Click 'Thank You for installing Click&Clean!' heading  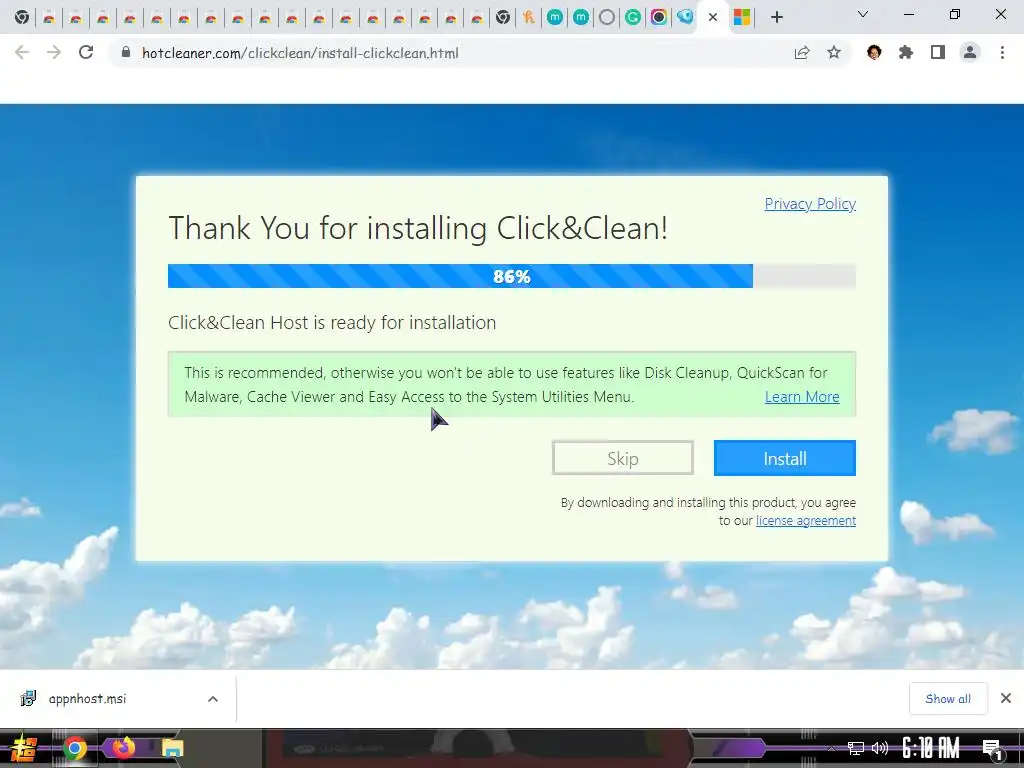(418, 228)
